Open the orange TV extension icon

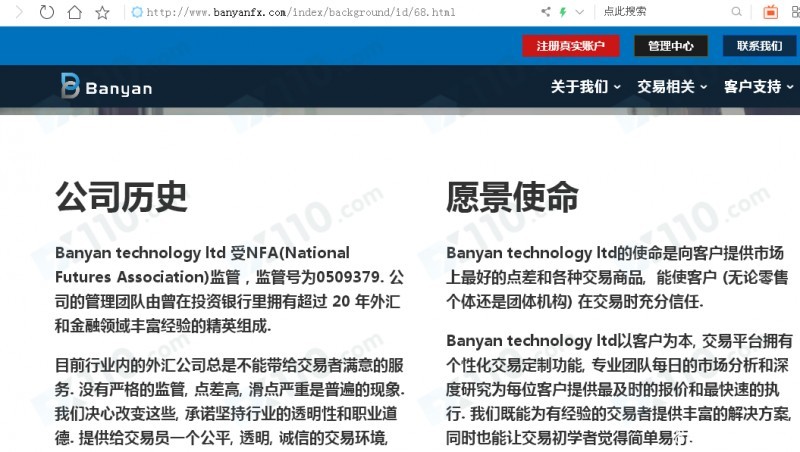pos(770,11)
